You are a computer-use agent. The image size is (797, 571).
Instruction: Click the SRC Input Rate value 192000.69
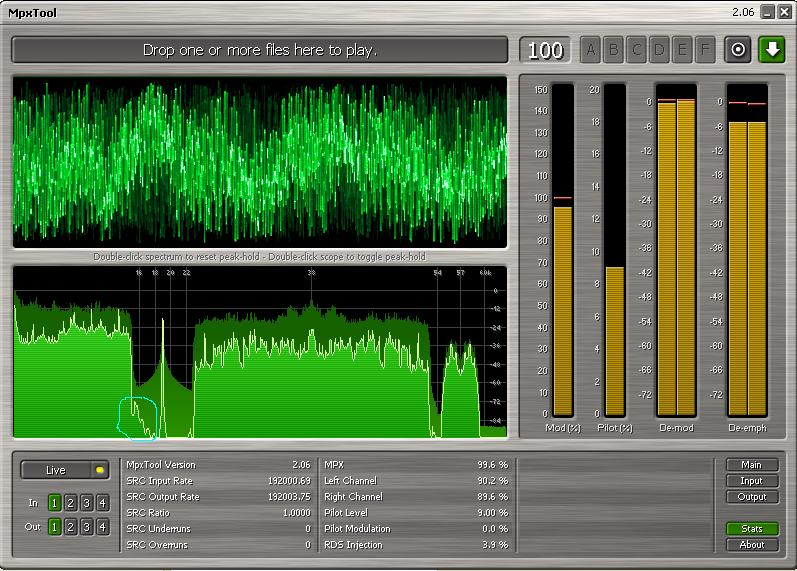click(289, 481)
